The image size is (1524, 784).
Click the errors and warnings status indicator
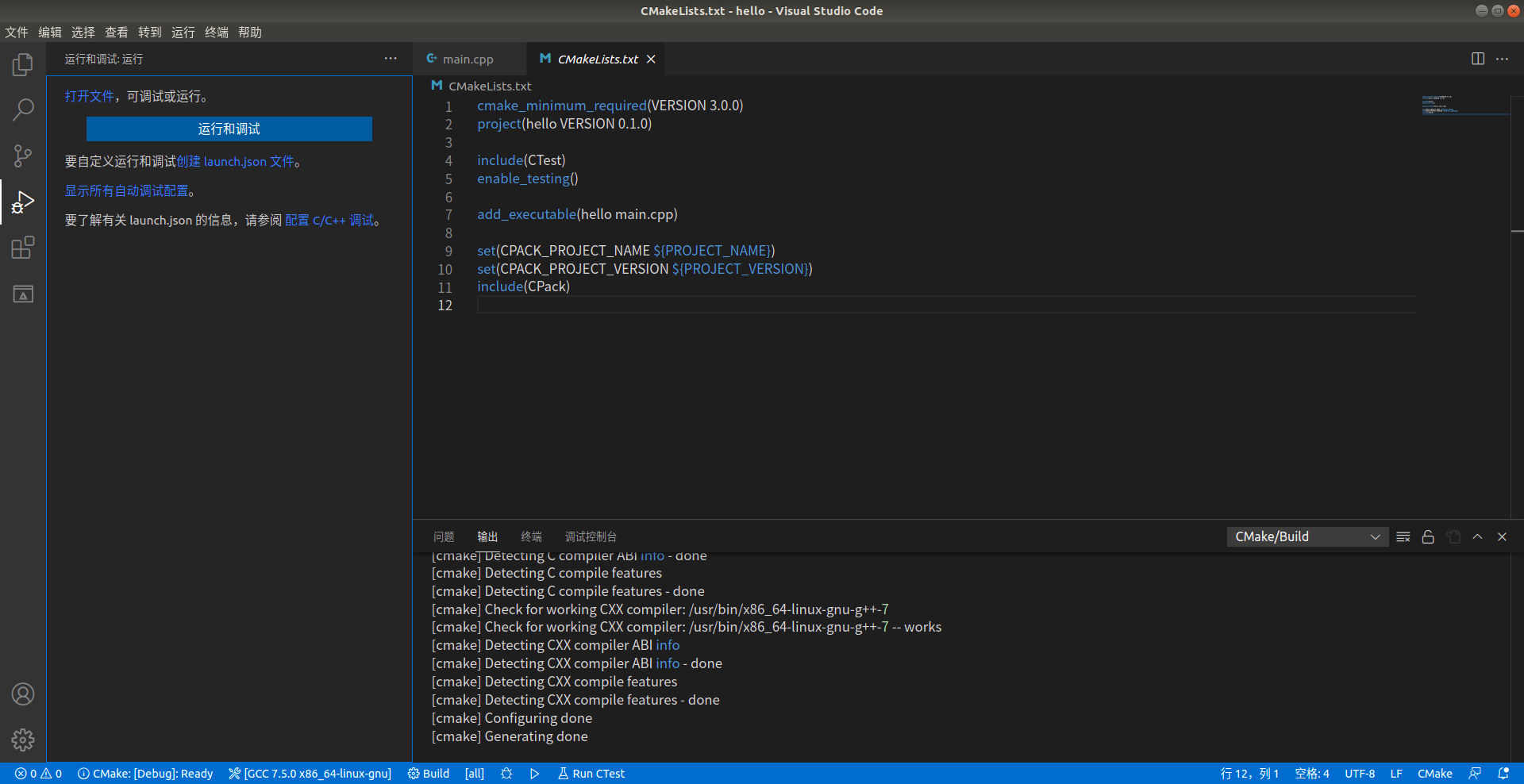tap(38, 774)
